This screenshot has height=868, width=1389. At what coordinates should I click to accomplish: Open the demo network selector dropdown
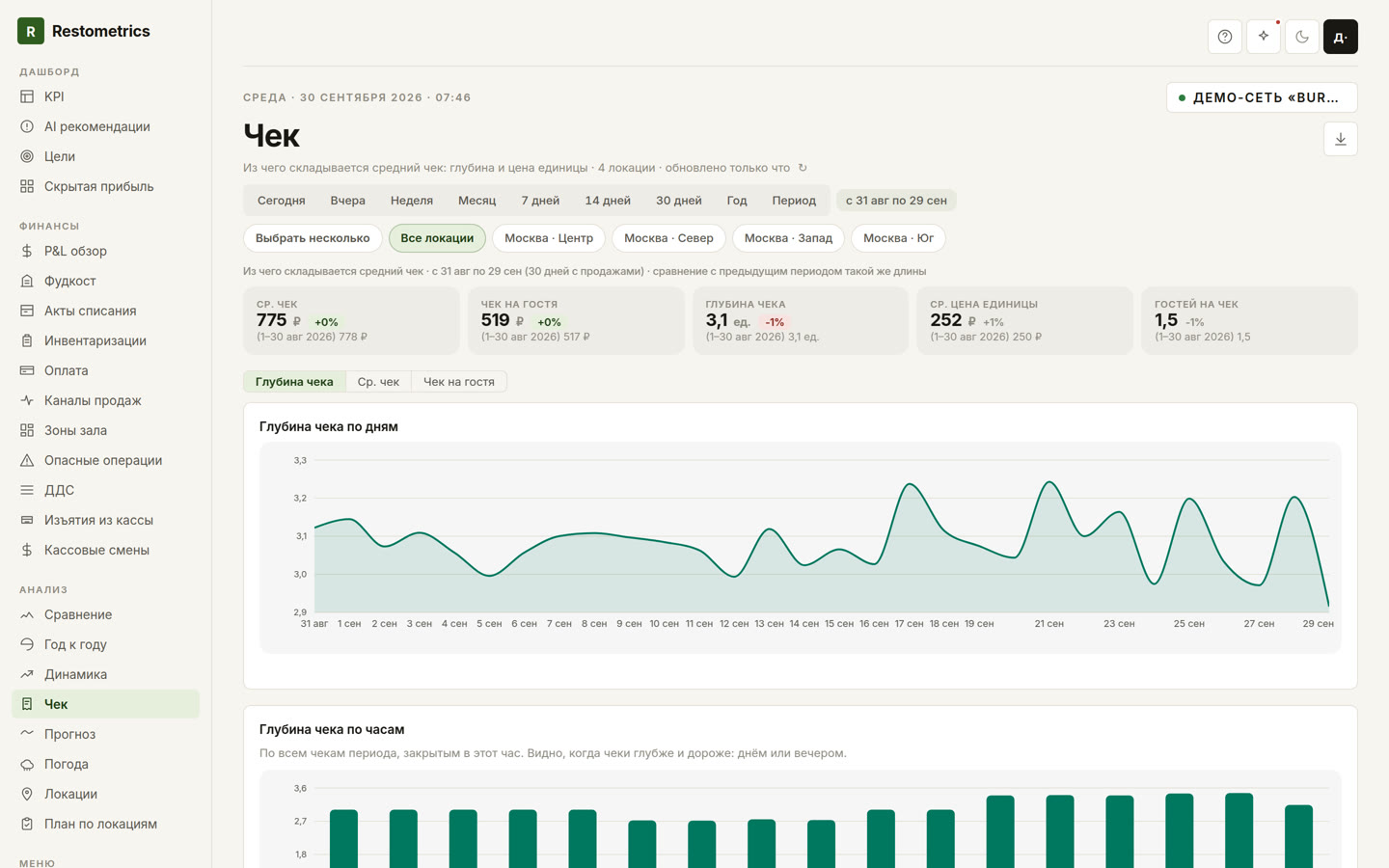pos(1262,97)
